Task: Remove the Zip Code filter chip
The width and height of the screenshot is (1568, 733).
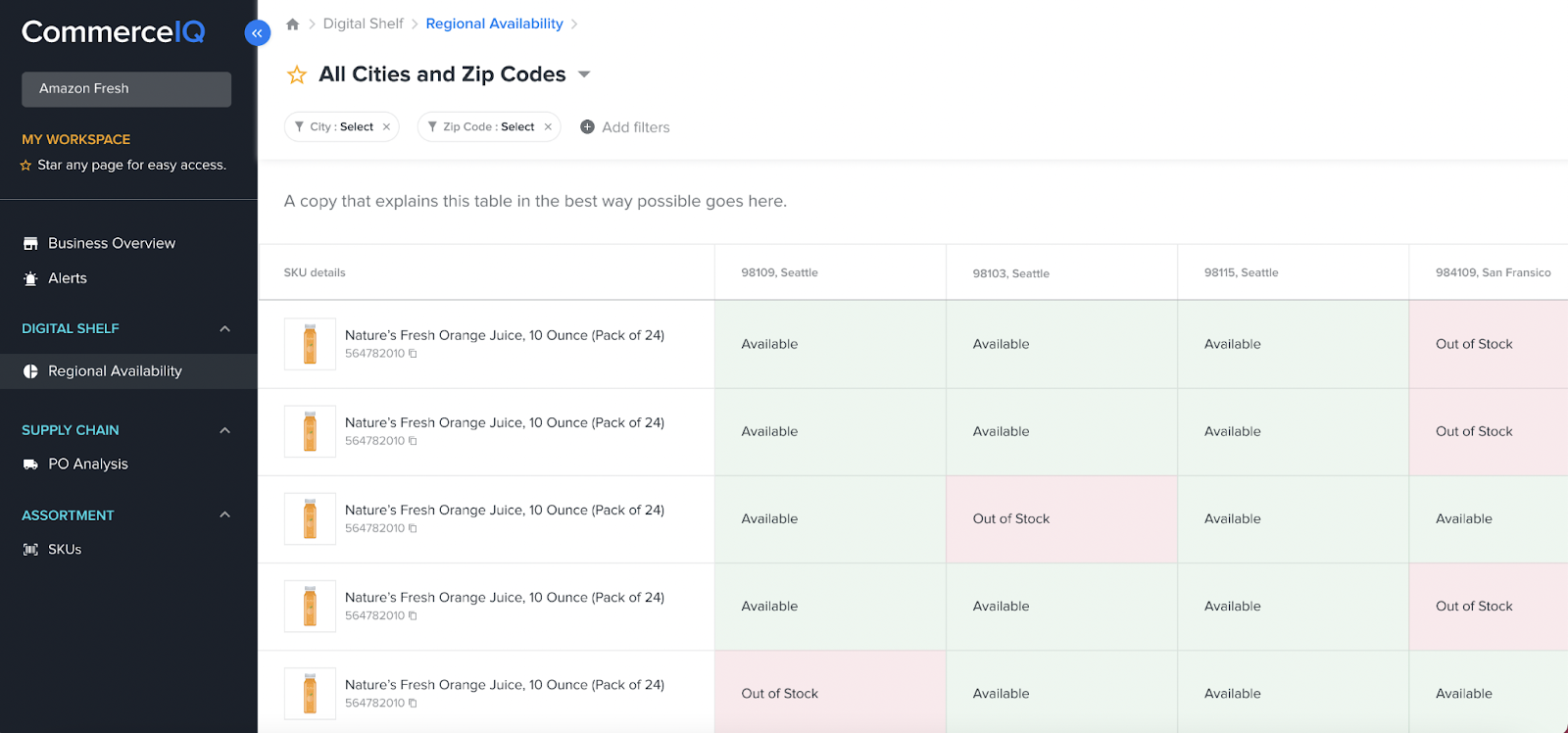Action: point(548,127)
